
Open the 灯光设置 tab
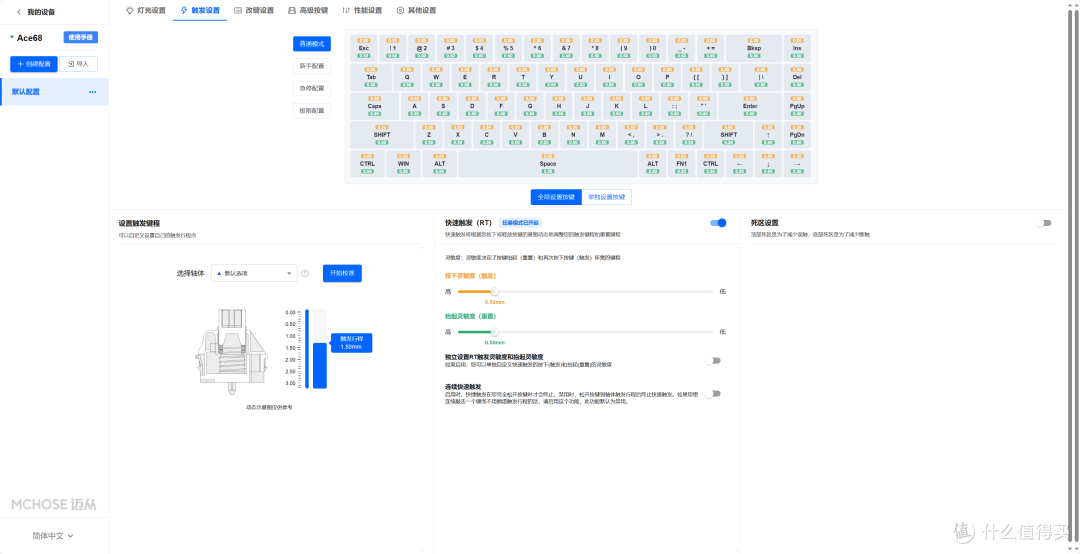(x=145, y=10)
